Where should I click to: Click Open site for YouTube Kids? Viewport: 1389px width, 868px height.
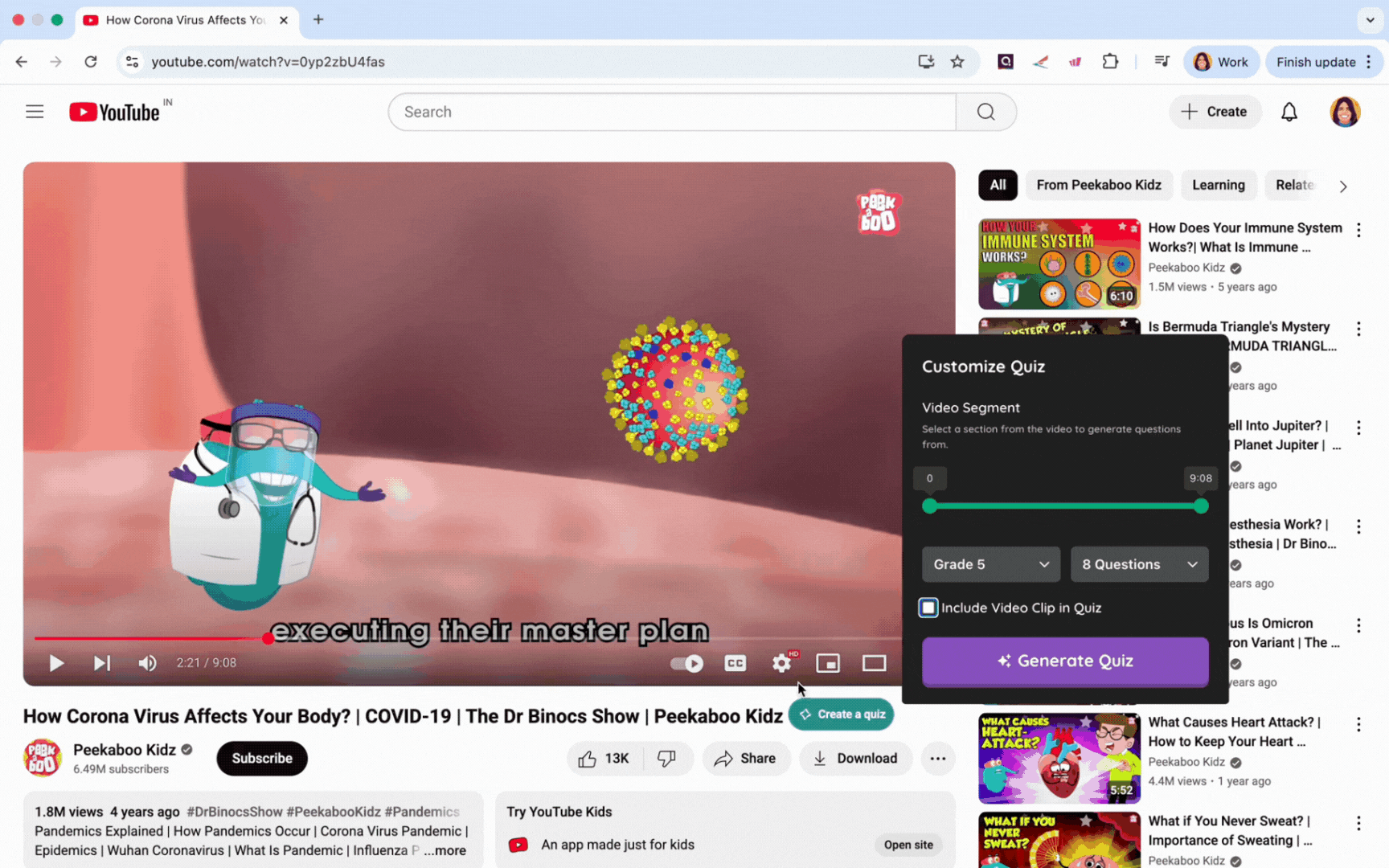pyautogui.click(x=908, y=845)
